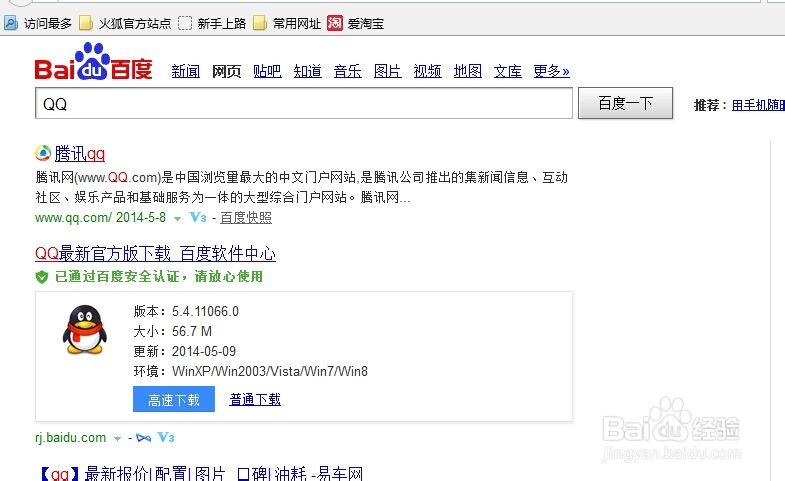Open the 腾讯qq result title
785x481 pixels.
point(80,153)
